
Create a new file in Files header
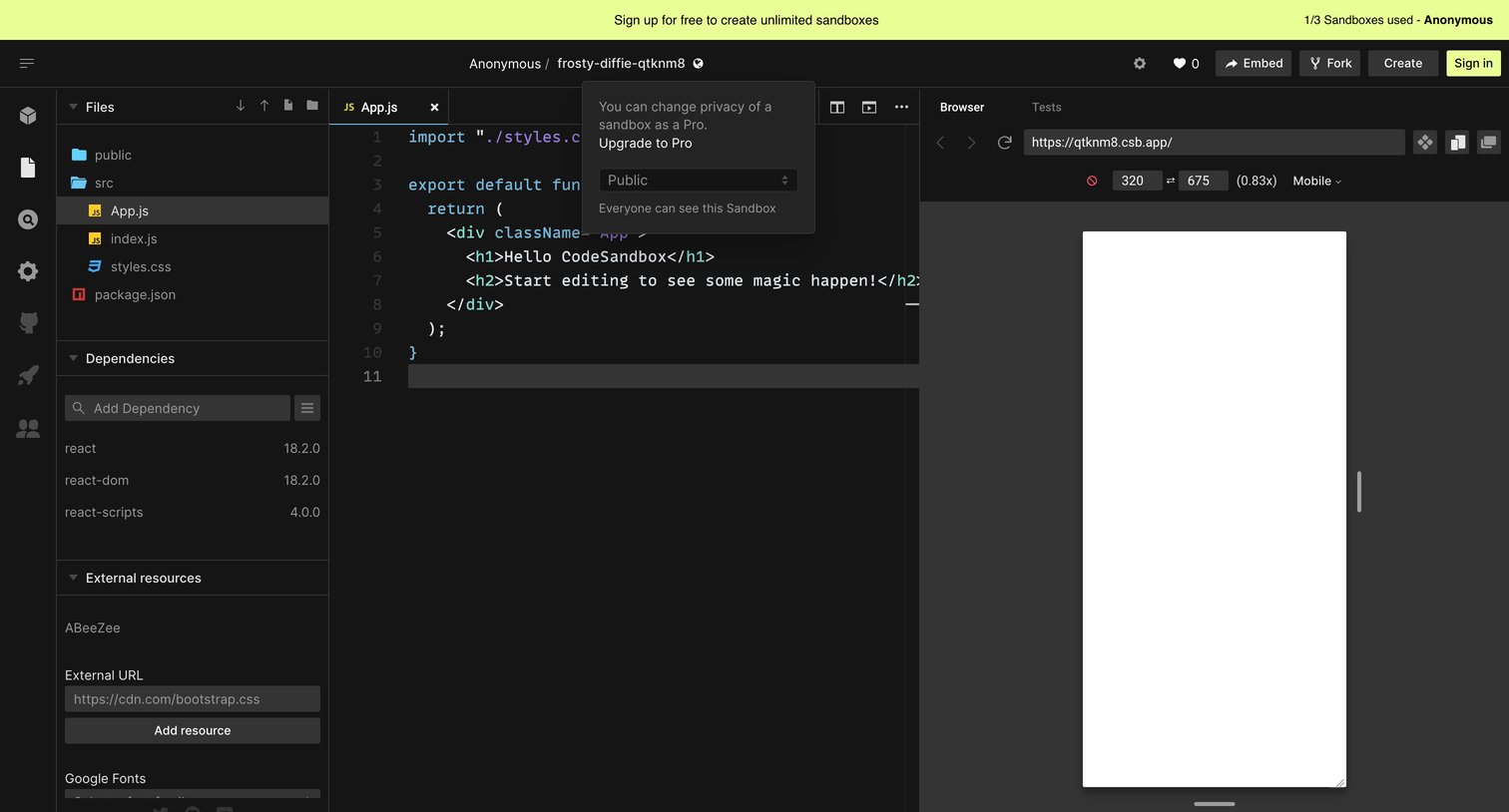[288, 106]
